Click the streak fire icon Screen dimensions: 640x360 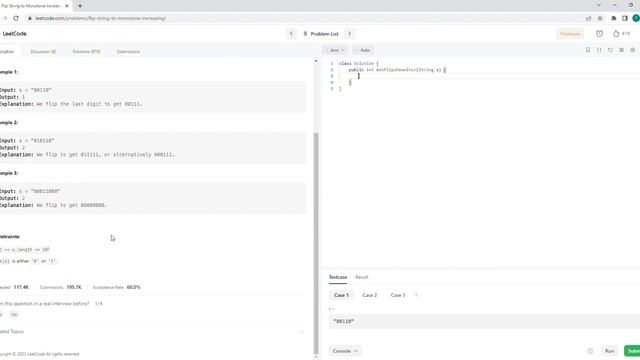616,34
